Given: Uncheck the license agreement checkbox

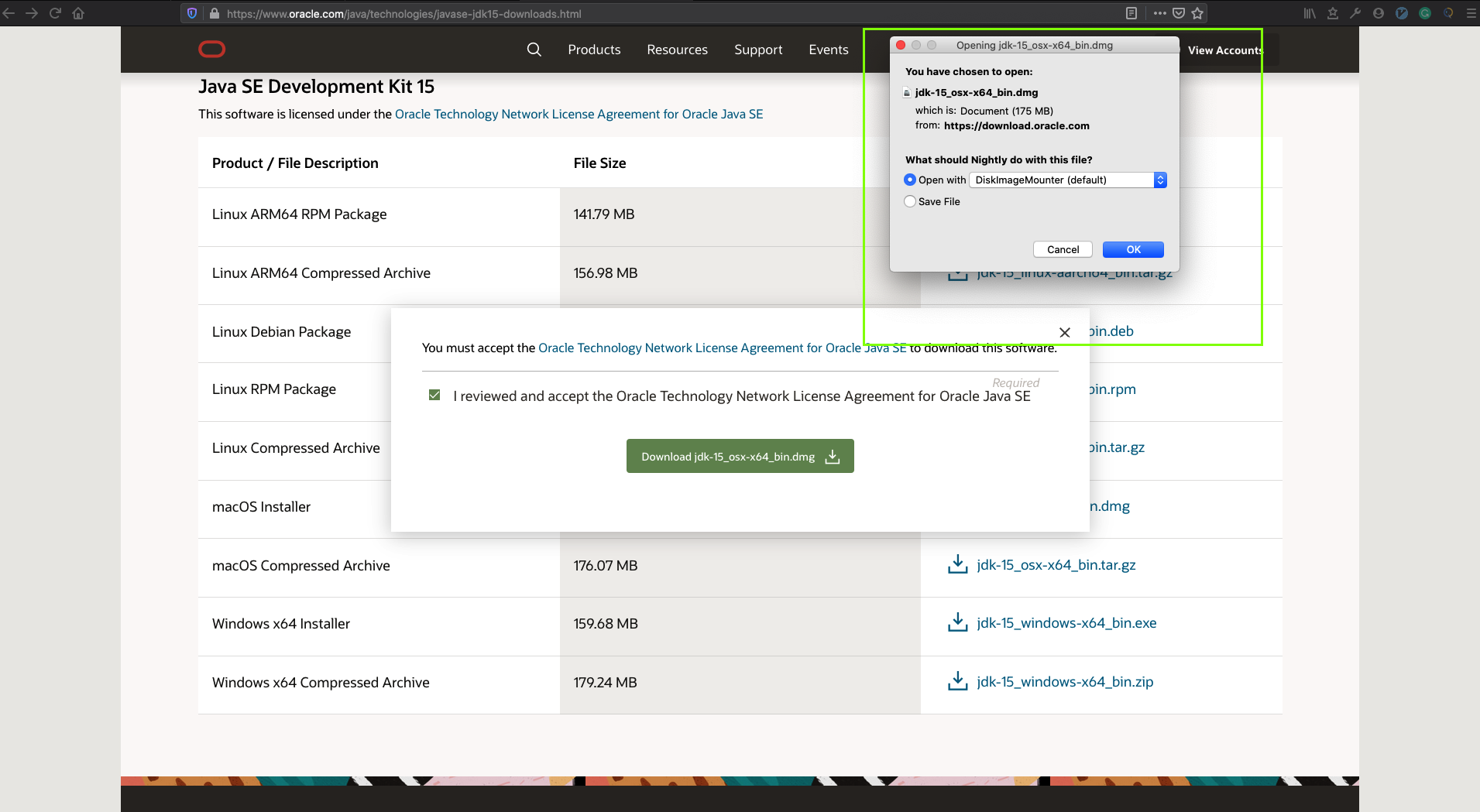Looking at the screenshot, I should click(434, 395).
